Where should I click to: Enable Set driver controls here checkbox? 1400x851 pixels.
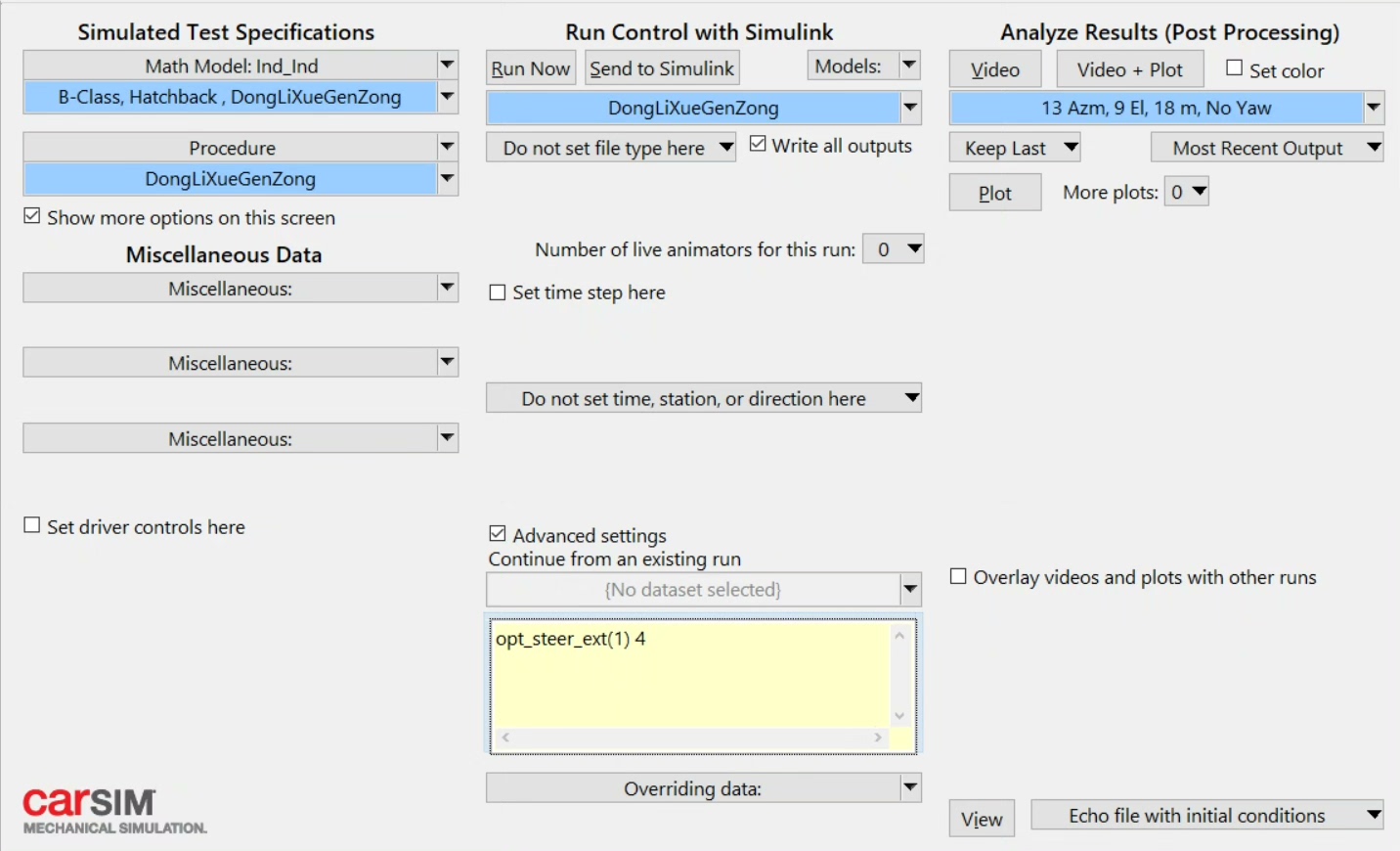32,525
